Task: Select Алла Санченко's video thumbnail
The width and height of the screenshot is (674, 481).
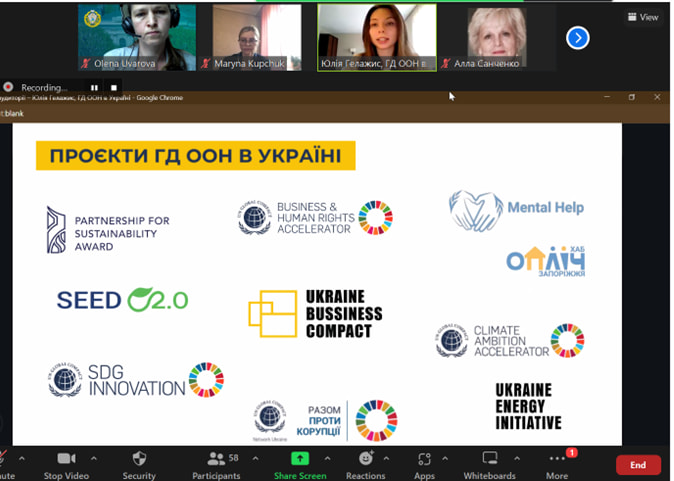Action: (496, 37)
